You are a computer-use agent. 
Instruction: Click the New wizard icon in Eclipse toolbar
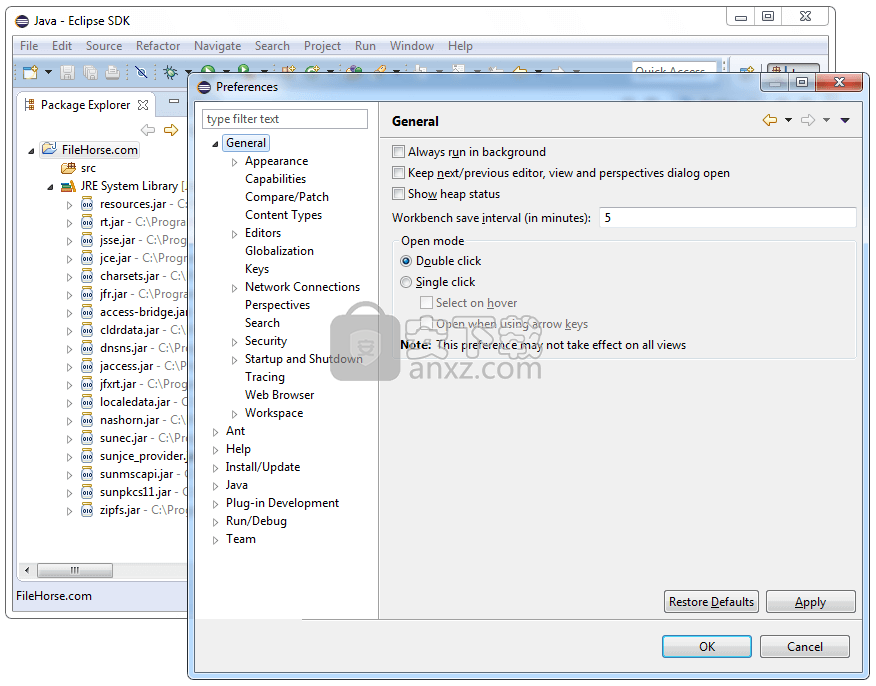[30, 72]
